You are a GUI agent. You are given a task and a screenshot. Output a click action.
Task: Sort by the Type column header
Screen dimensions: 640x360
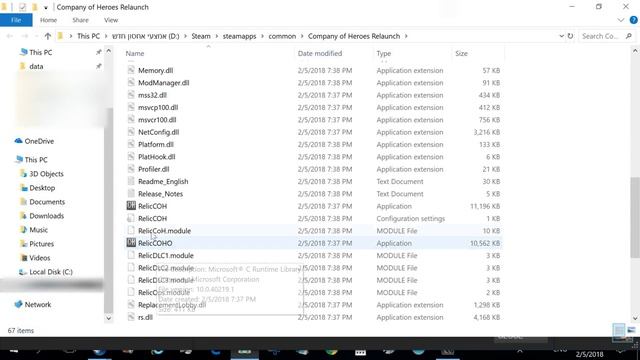[384, 53]
